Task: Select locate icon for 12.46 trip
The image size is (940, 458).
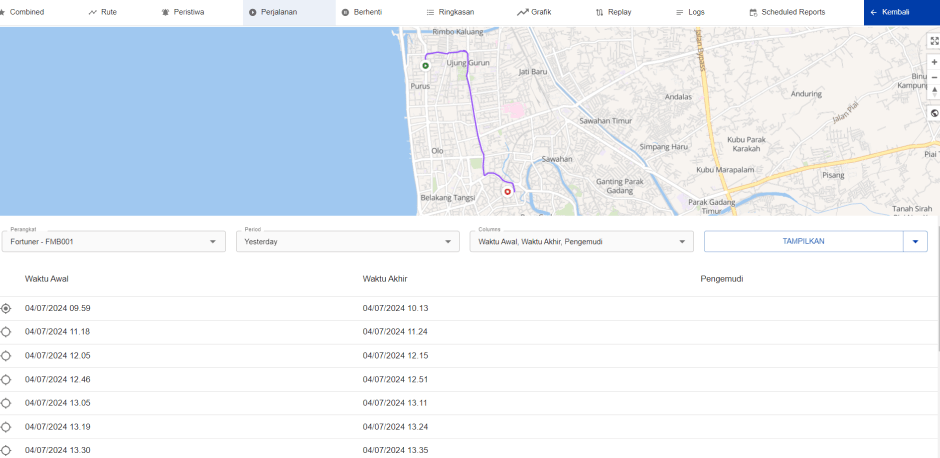Action: click(6, 380)
